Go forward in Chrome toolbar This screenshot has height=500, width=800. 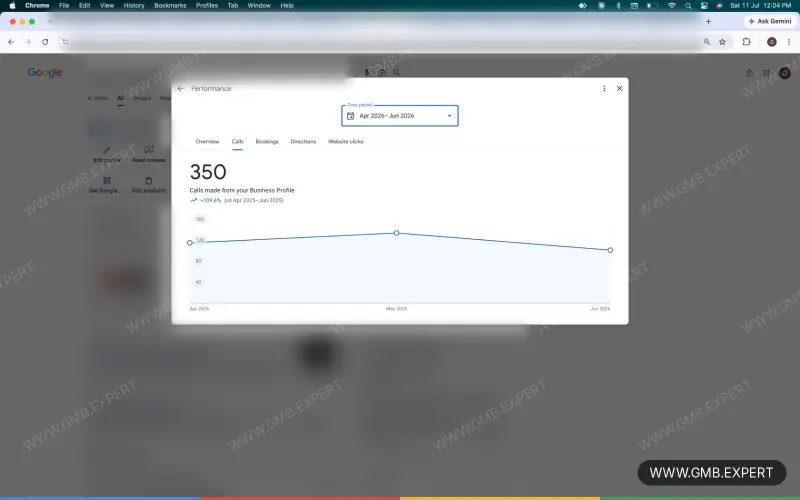pyautogui.click(x=28, y=42)
